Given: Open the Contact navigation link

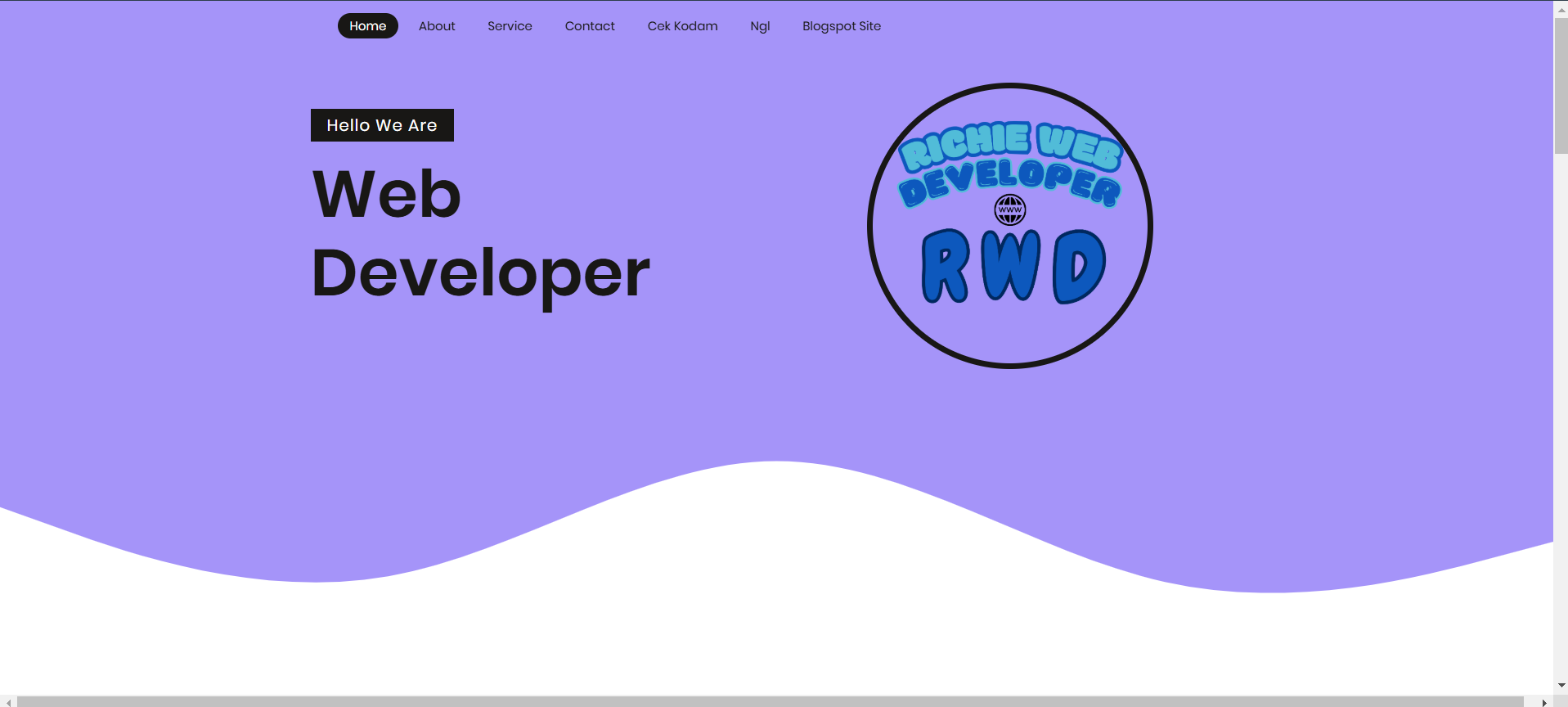Looking at the screenshot, I should point(590,26).
